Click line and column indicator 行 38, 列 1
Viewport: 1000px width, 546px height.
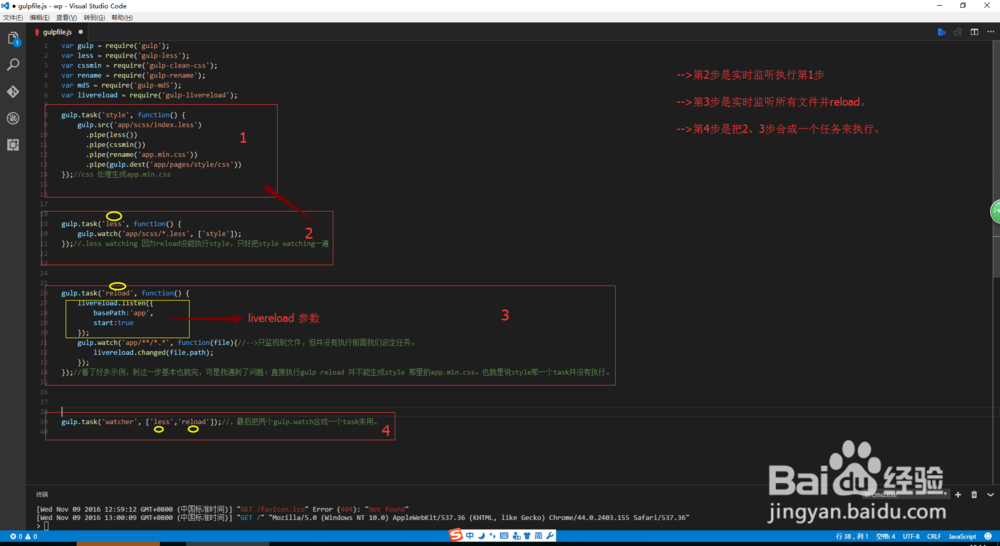pyautogui.click(x=852, y=536)
